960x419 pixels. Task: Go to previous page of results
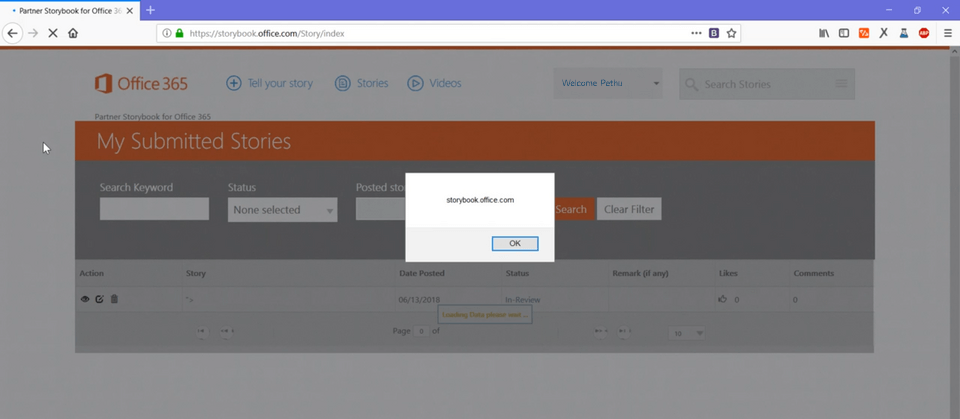coord(227,331)
